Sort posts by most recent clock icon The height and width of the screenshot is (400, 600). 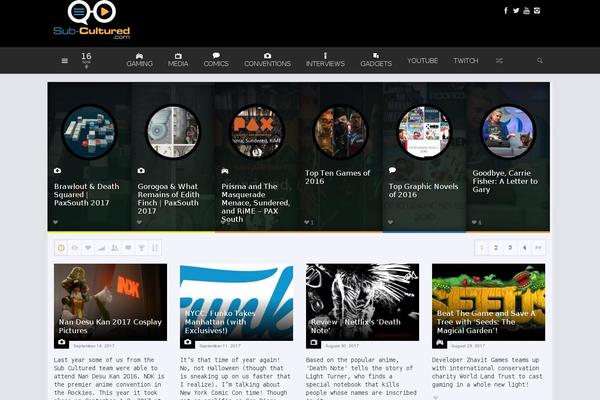click(x=61, y=248)
